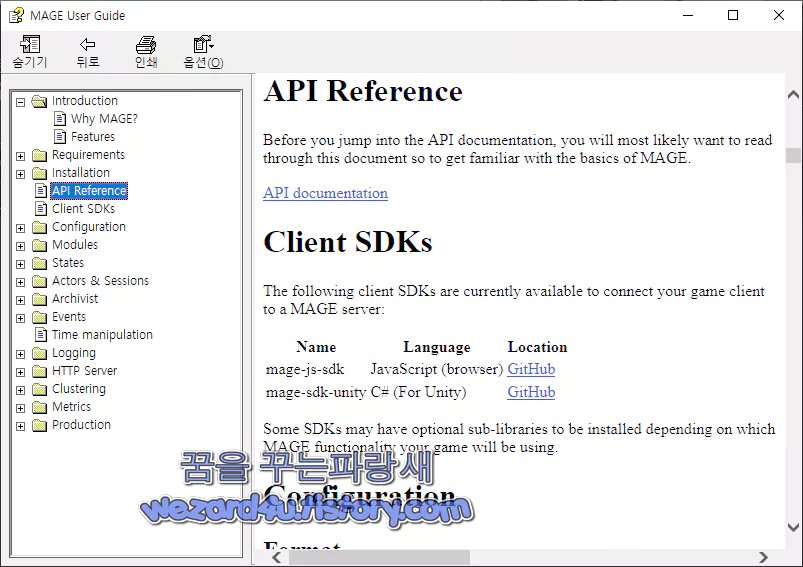
Task: Click the Installation folder icon
Action: point(39,173)
